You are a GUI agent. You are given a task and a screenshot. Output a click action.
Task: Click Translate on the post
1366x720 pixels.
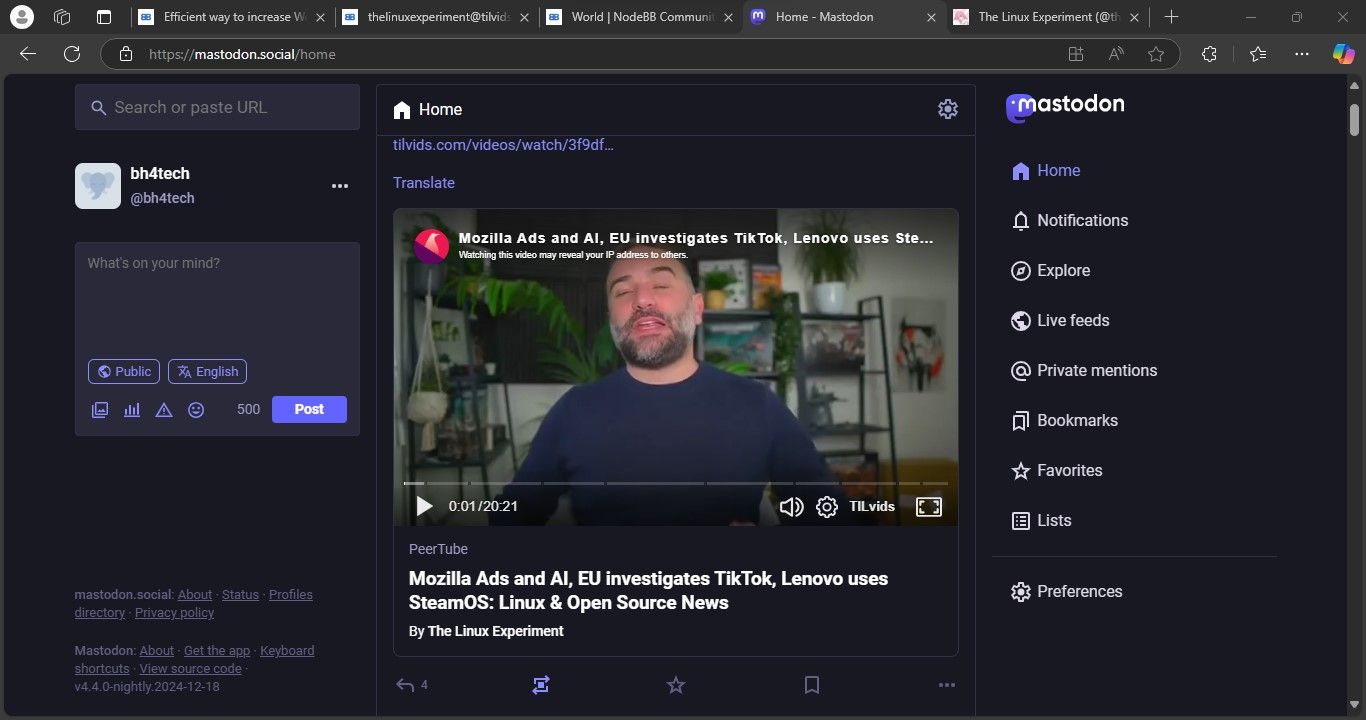point(424,183)
